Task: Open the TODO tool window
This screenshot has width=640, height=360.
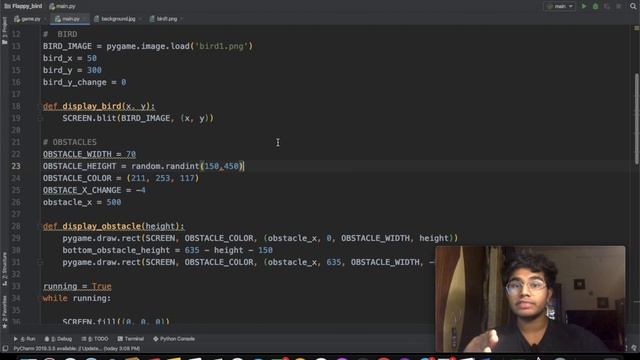Action: coord(95,339)
